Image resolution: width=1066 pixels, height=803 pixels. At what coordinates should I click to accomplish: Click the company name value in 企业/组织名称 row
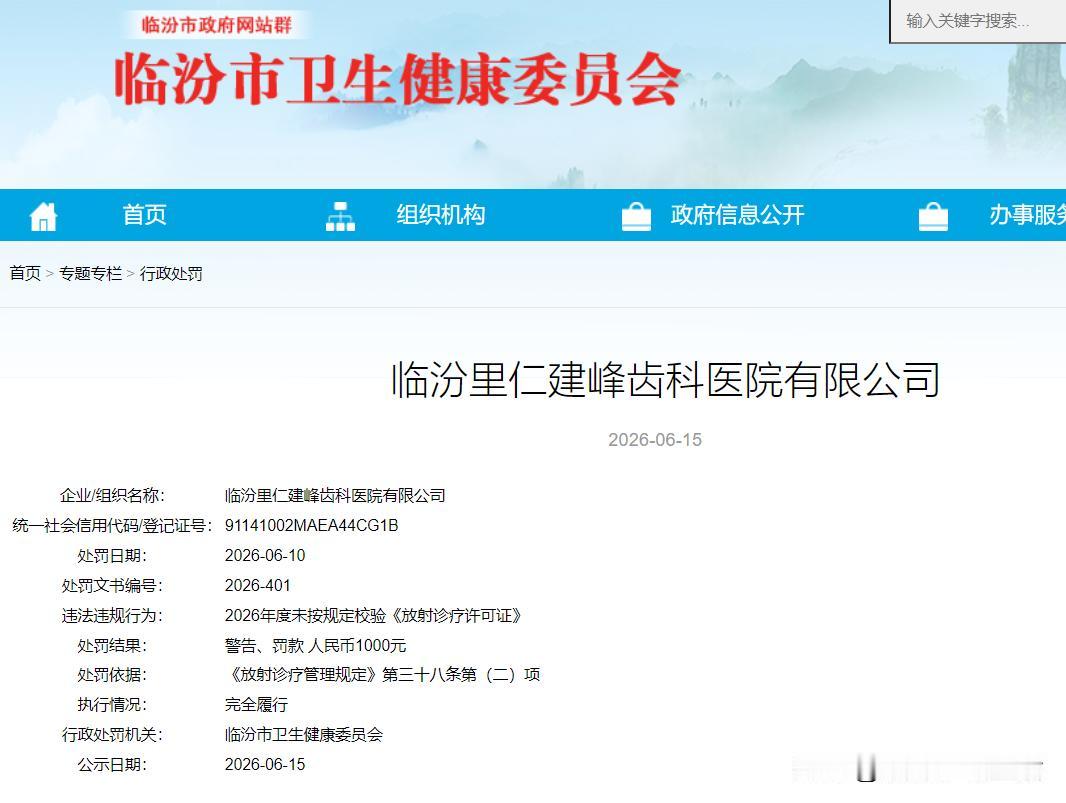click(335, 496)
